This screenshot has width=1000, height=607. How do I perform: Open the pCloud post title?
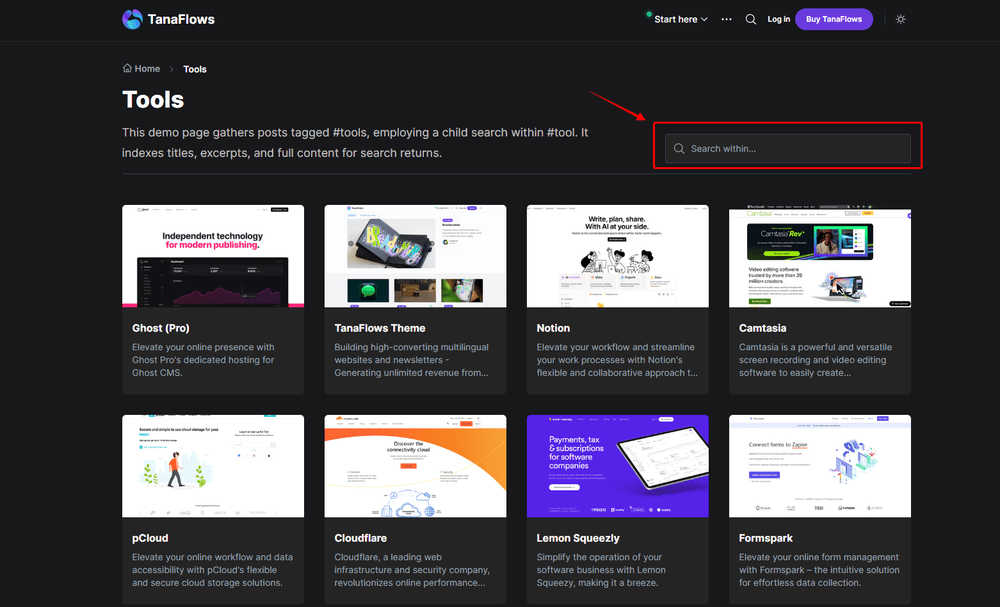tap(150, 537)
